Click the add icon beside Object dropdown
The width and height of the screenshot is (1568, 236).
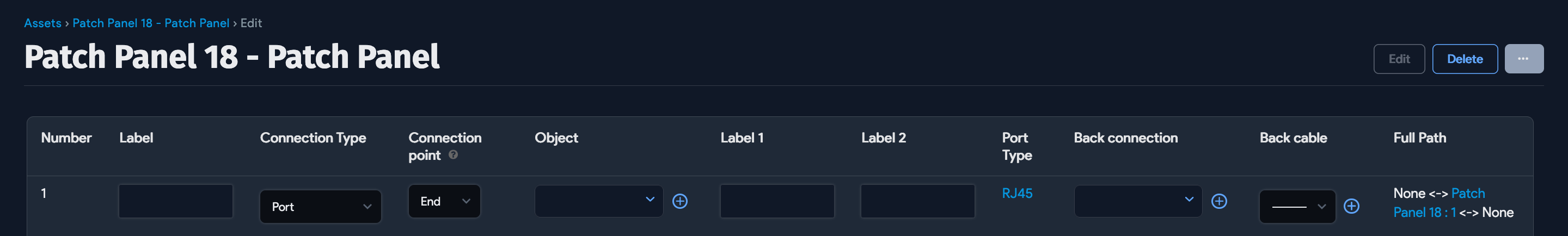tap(680, 201)
